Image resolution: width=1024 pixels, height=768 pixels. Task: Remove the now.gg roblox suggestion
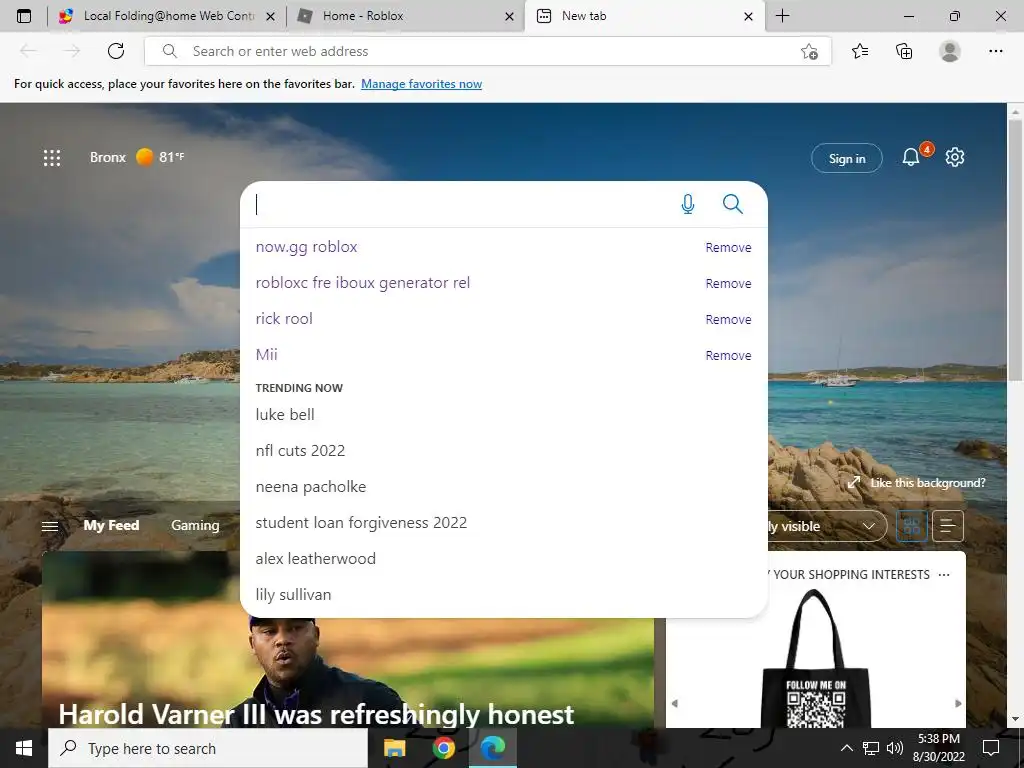[x=728, y=248]
